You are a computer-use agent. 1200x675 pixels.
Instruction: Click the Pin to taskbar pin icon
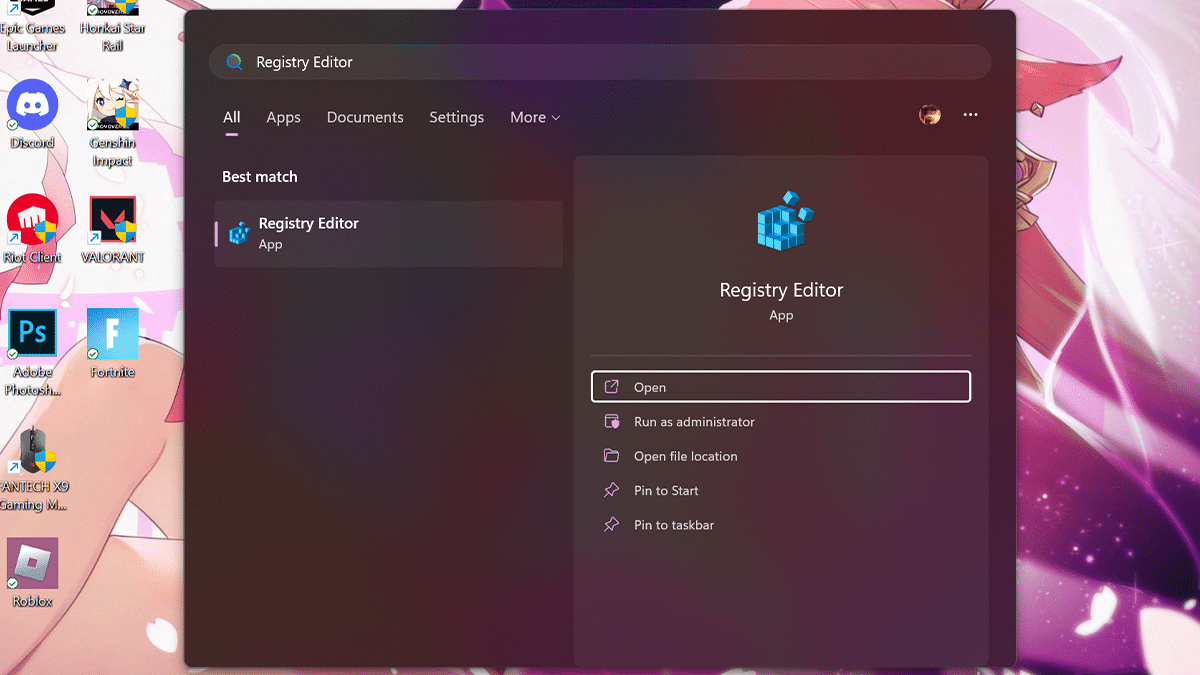click(x=612, y=525)
